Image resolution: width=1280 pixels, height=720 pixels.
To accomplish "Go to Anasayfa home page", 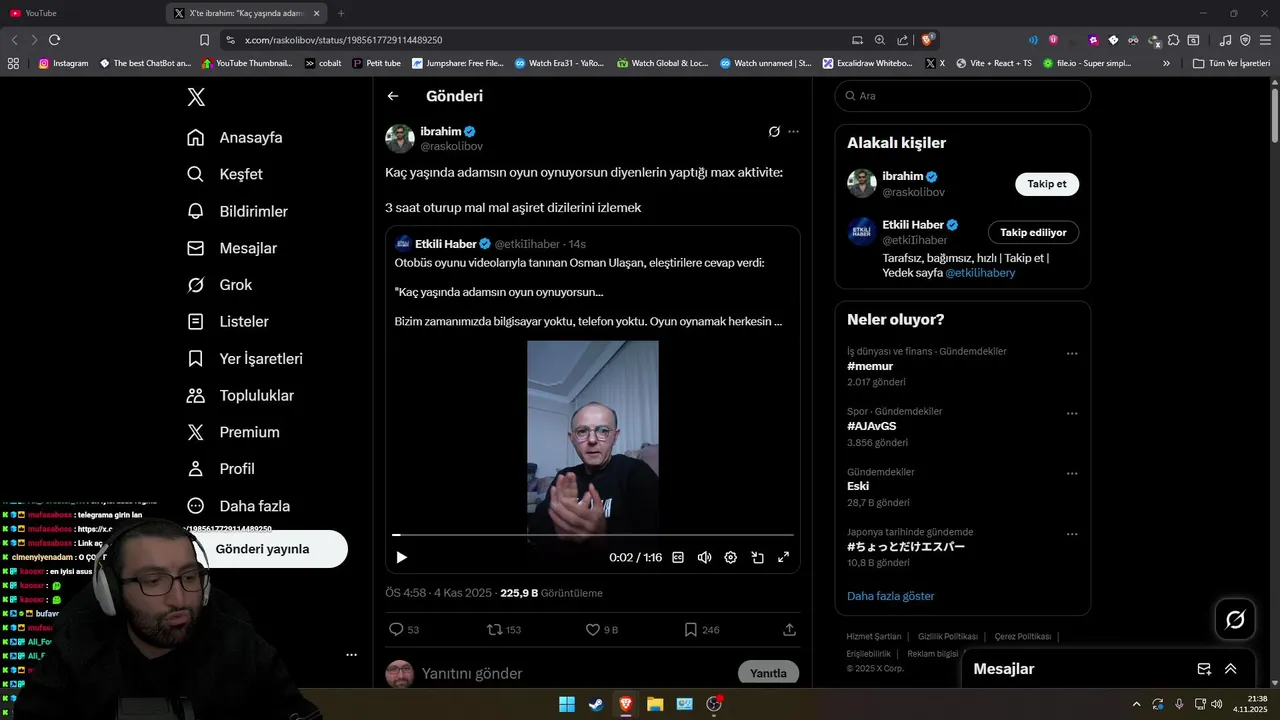I will coord(235,138).
